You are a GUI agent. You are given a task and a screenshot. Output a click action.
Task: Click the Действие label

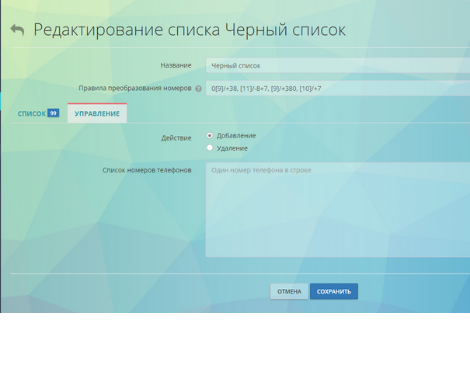pos(176,138)
